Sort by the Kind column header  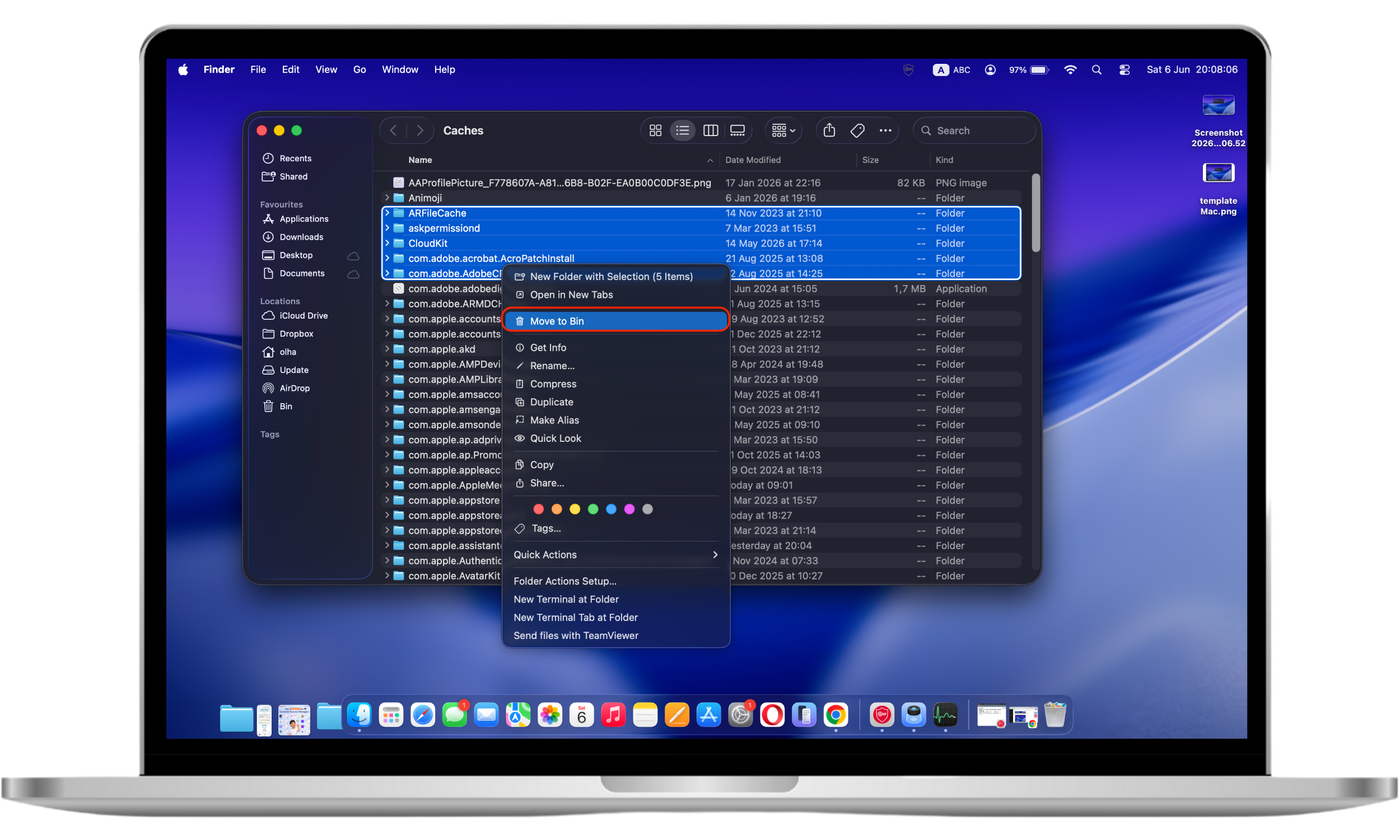(979, 160)
